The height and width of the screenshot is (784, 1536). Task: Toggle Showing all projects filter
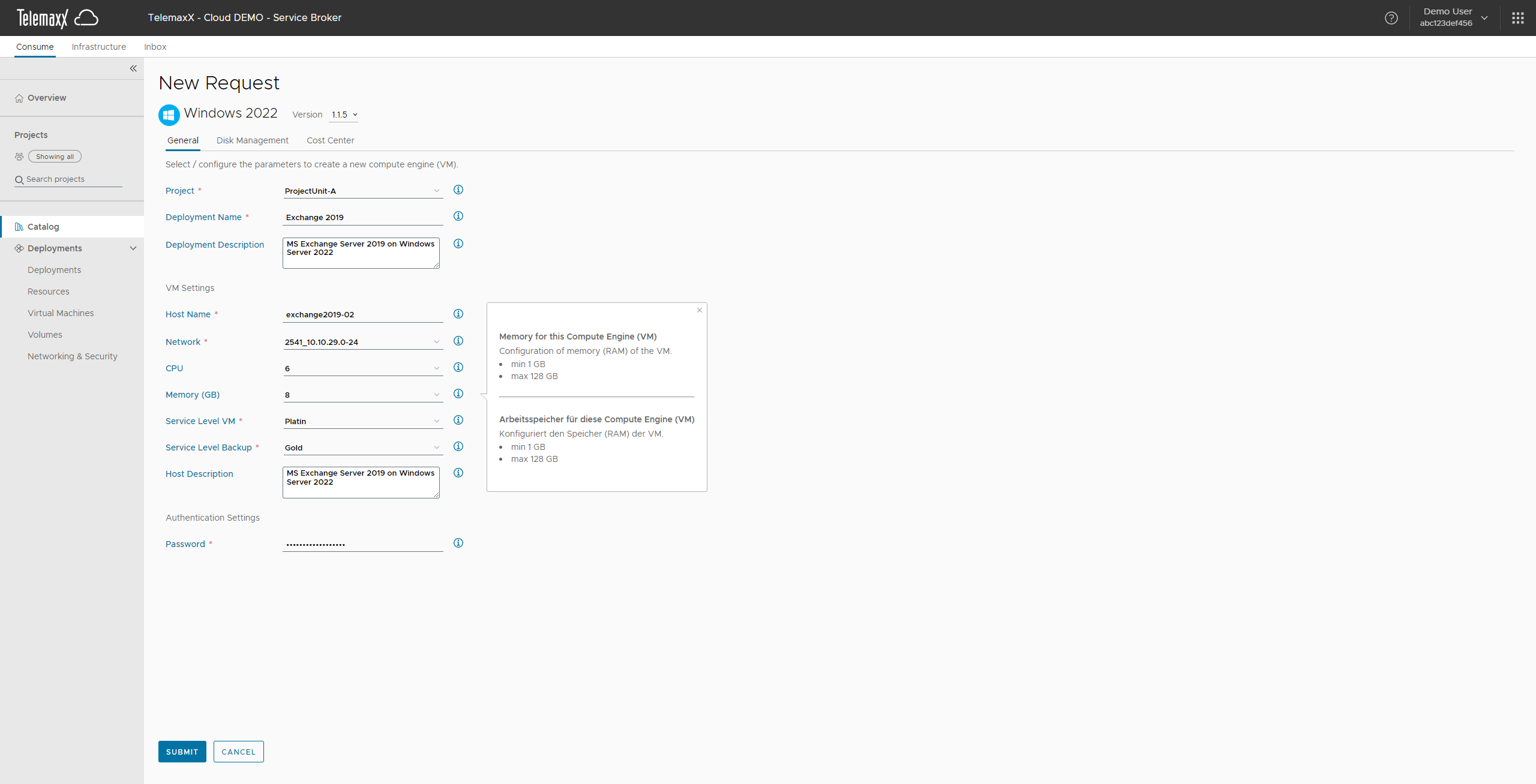click(x=55, y=156)
